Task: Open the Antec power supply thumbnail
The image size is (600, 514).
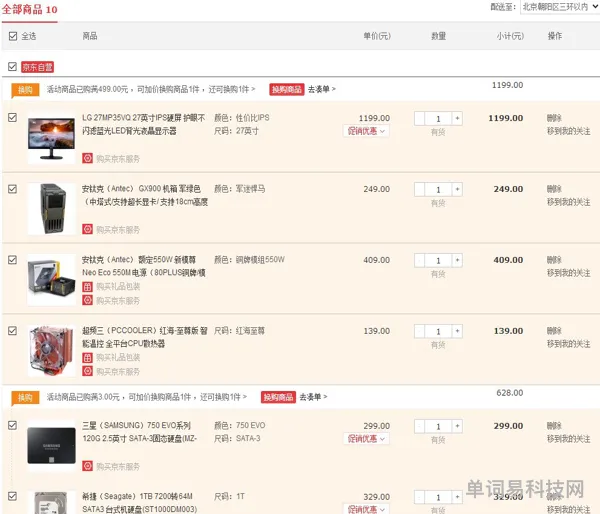Action: pos(52,280)
